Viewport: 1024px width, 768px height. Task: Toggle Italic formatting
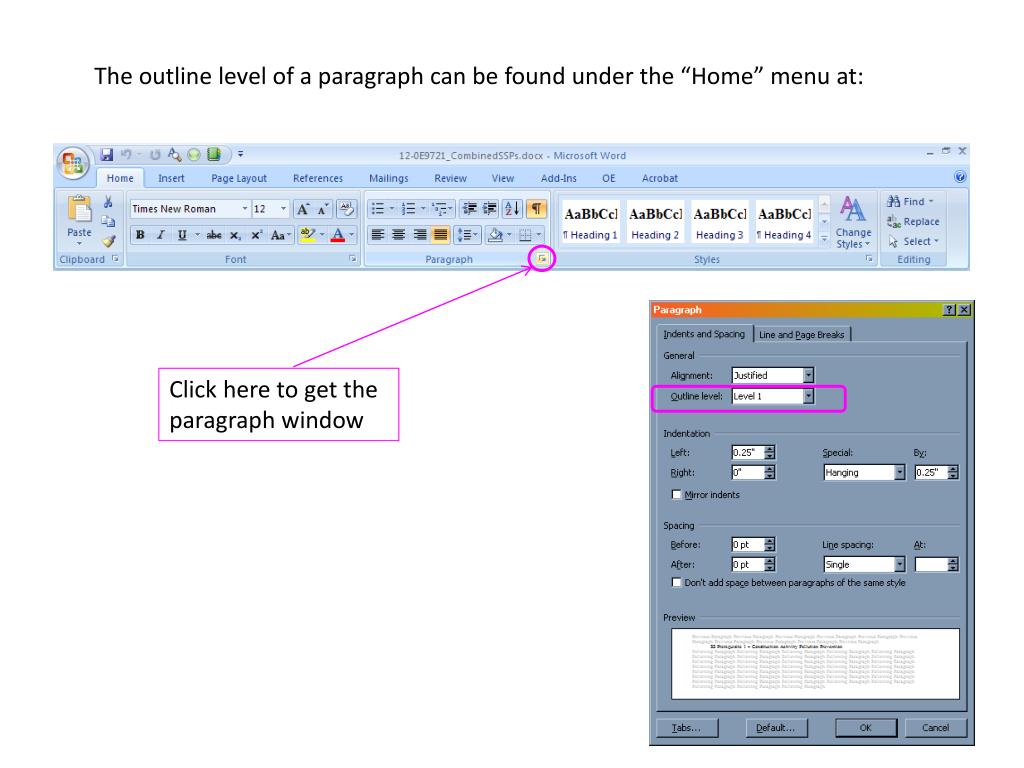[161, 235]
